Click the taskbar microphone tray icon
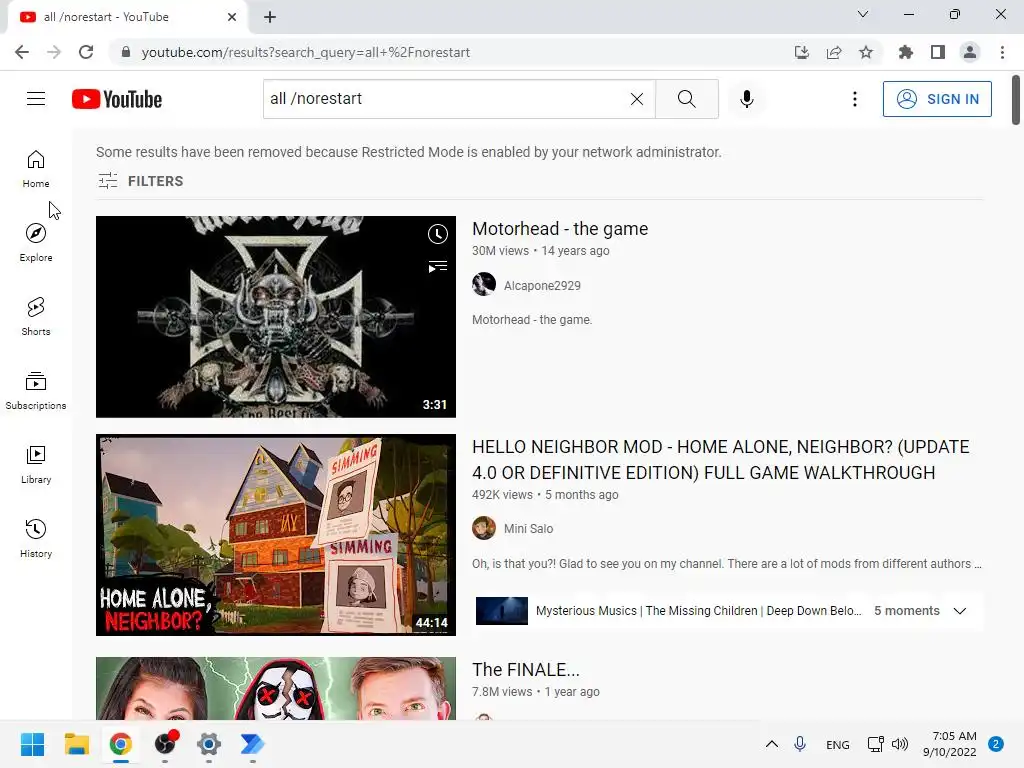The image size is (1024, 768). (x=800, y=744)
